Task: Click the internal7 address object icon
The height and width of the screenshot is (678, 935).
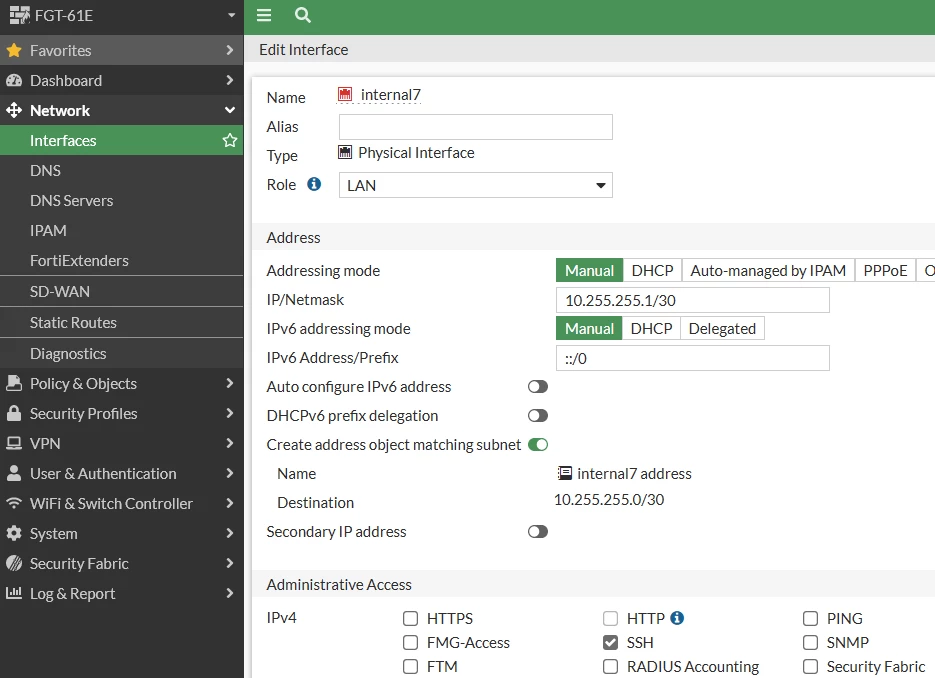Action: point(564,473)
